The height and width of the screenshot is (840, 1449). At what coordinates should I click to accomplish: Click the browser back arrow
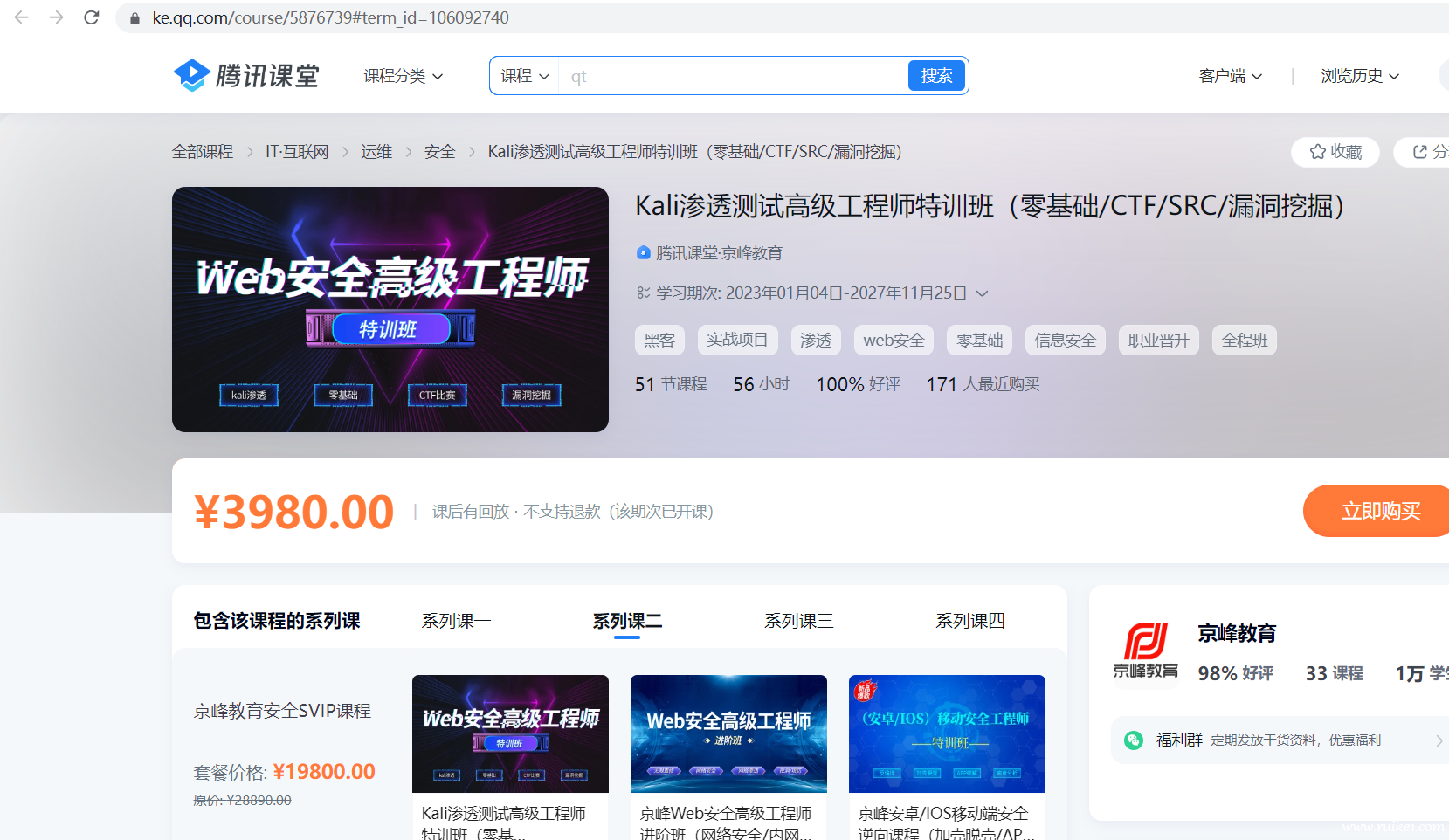(21, 17)
